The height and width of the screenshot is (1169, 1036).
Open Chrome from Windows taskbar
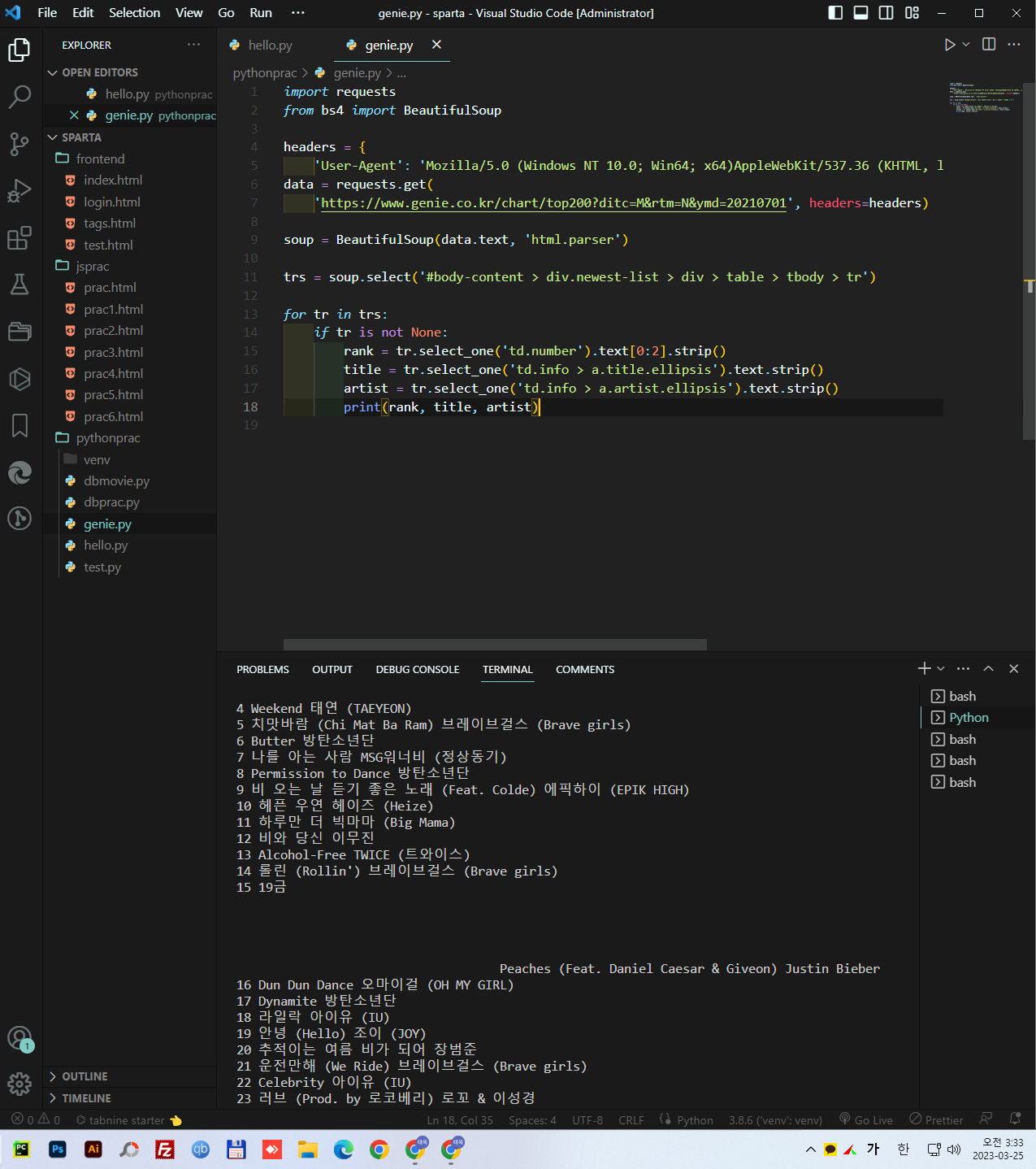pos(379,1149)
